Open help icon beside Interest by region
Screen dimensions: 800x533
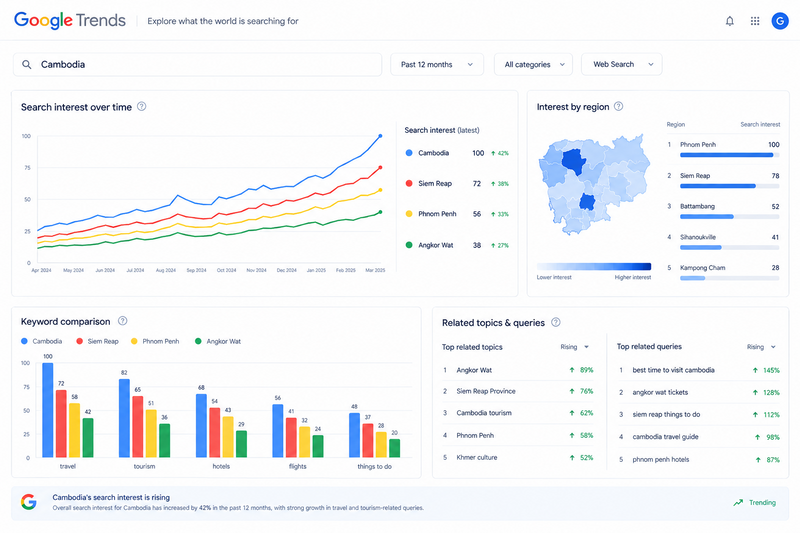(x=618, y=106)
